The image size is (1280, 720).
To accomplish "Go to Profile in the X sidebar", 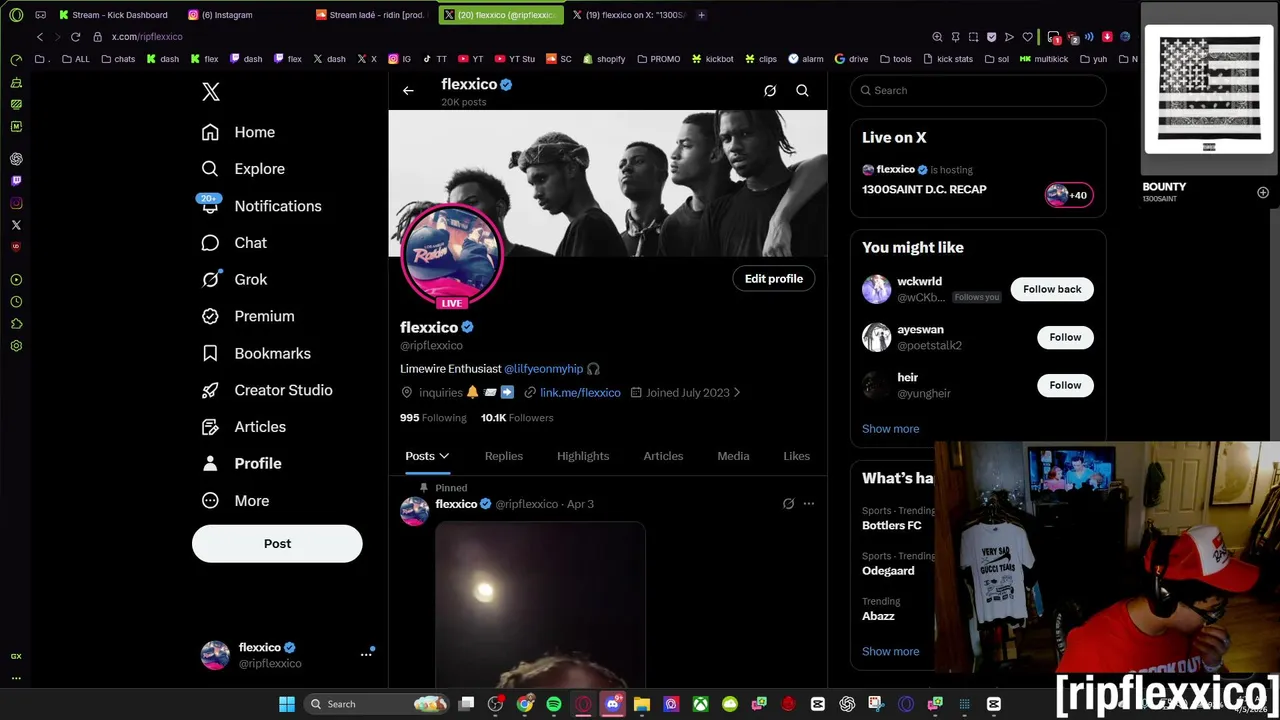I will pyautogui.click(x=241, y=464).
